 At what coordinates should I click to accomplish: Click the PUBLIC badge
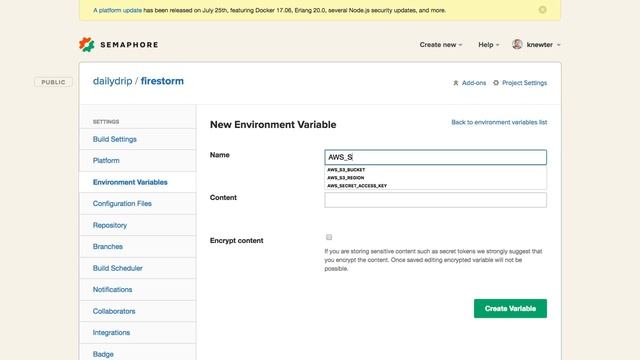(53, 82)
